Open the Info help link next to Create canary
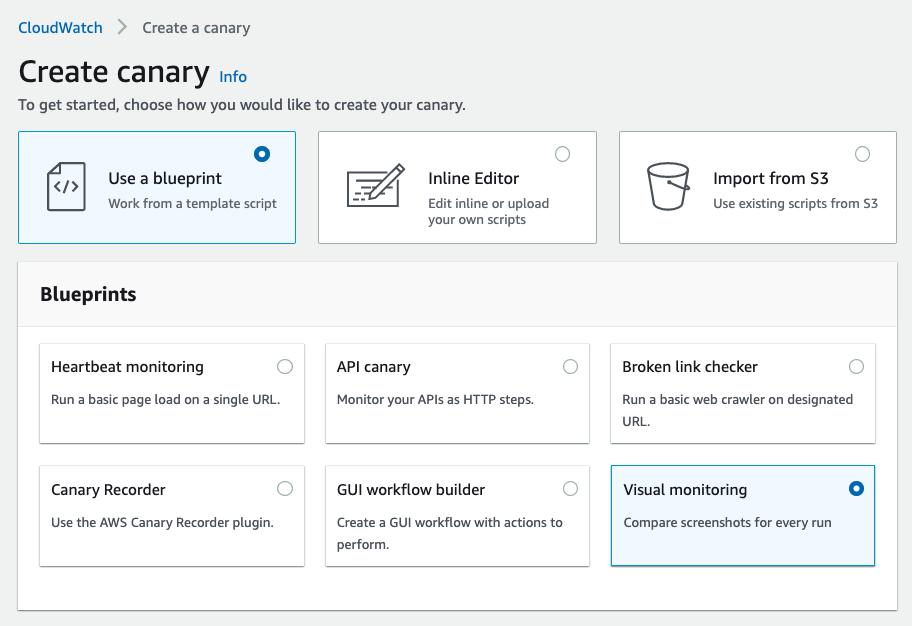The image size is (912, 626). pyautogui.click(x=233, y=76)
